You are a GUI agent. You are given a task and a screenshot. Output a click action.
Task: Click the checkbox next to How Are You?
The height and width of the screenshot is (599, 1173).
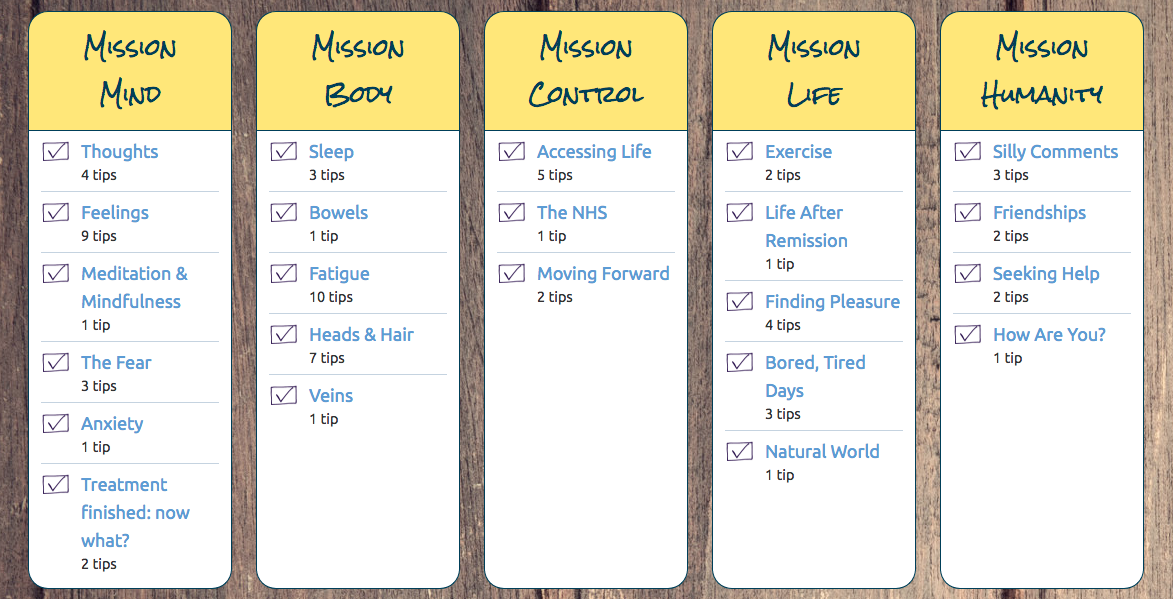click(968, 334)
